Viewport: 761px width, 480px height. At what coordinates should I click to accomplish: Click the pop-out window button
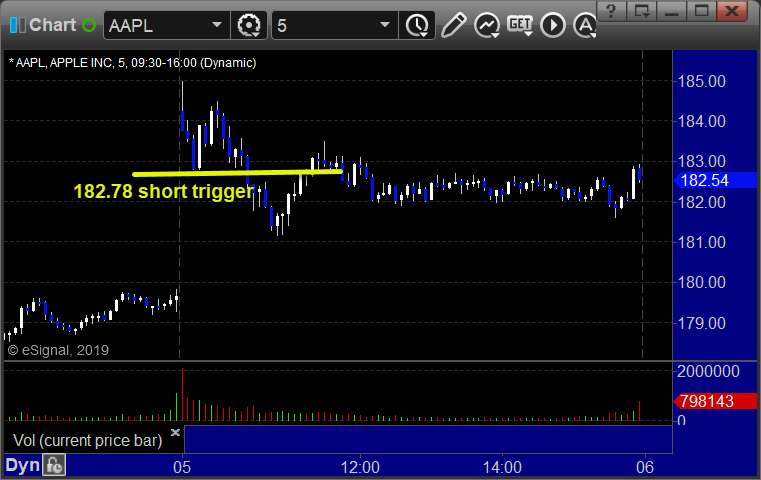coord(641,10)
